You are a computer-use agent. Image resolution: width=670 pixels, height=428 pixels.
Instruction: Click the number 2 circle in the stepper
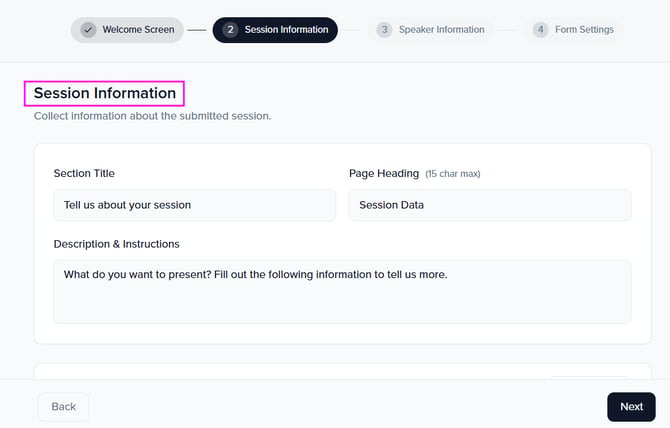pyautogui.click(x=230, y=30)
